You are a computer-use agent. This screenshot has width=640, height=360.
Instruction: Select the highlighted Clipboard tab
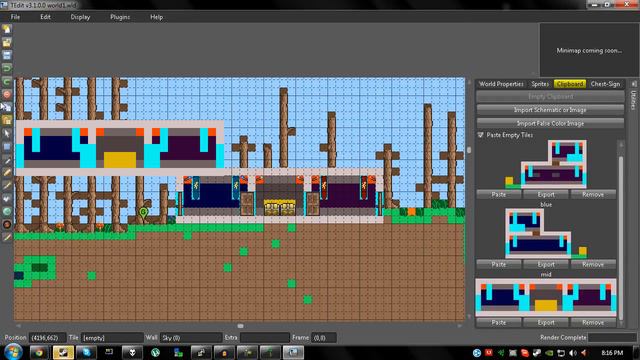(570, 84)
